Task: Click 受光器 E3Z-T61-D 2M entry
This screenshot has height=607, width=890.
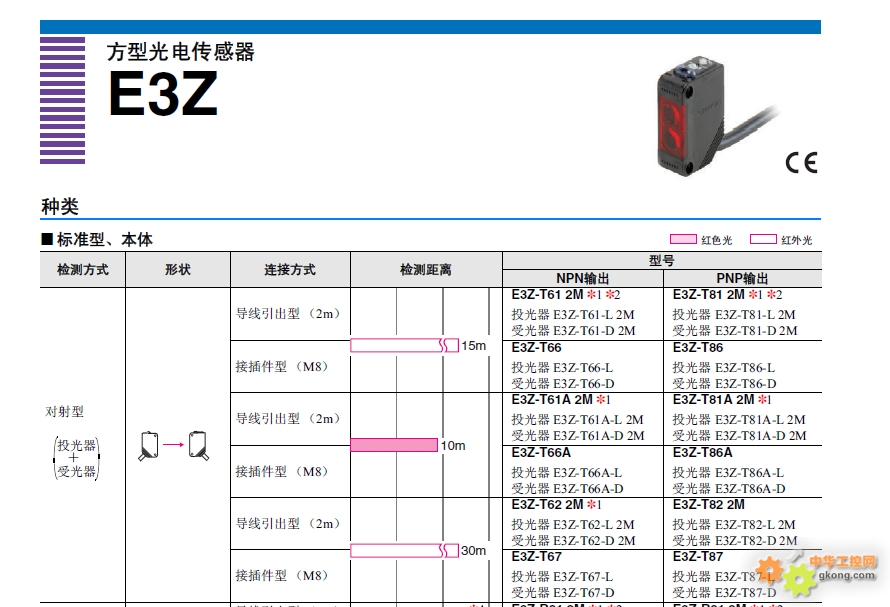Action: click(x=573, y=330)
